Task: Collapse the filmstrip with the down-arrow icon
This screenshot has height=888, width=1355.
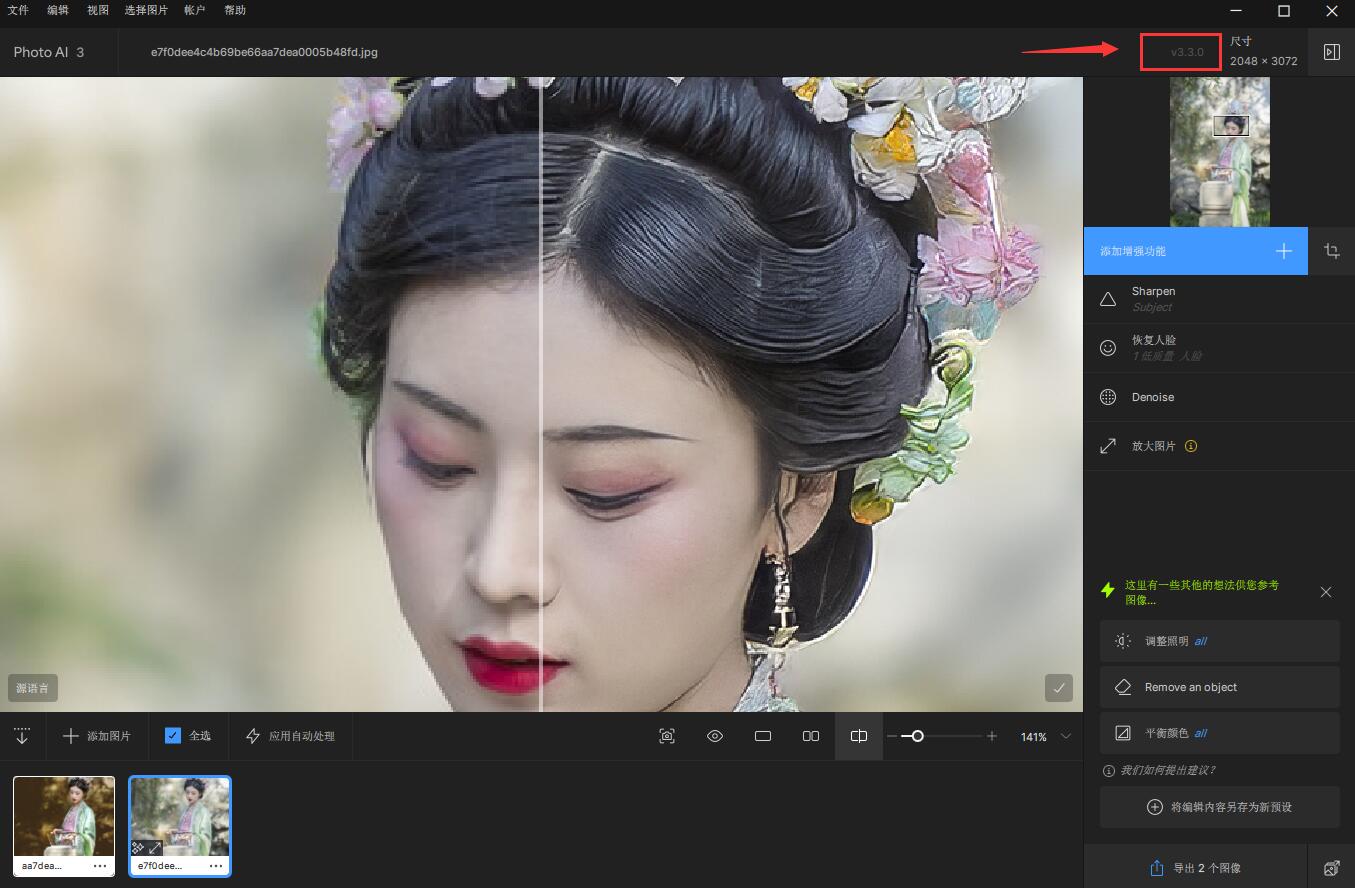Action: tap(22, 736)
